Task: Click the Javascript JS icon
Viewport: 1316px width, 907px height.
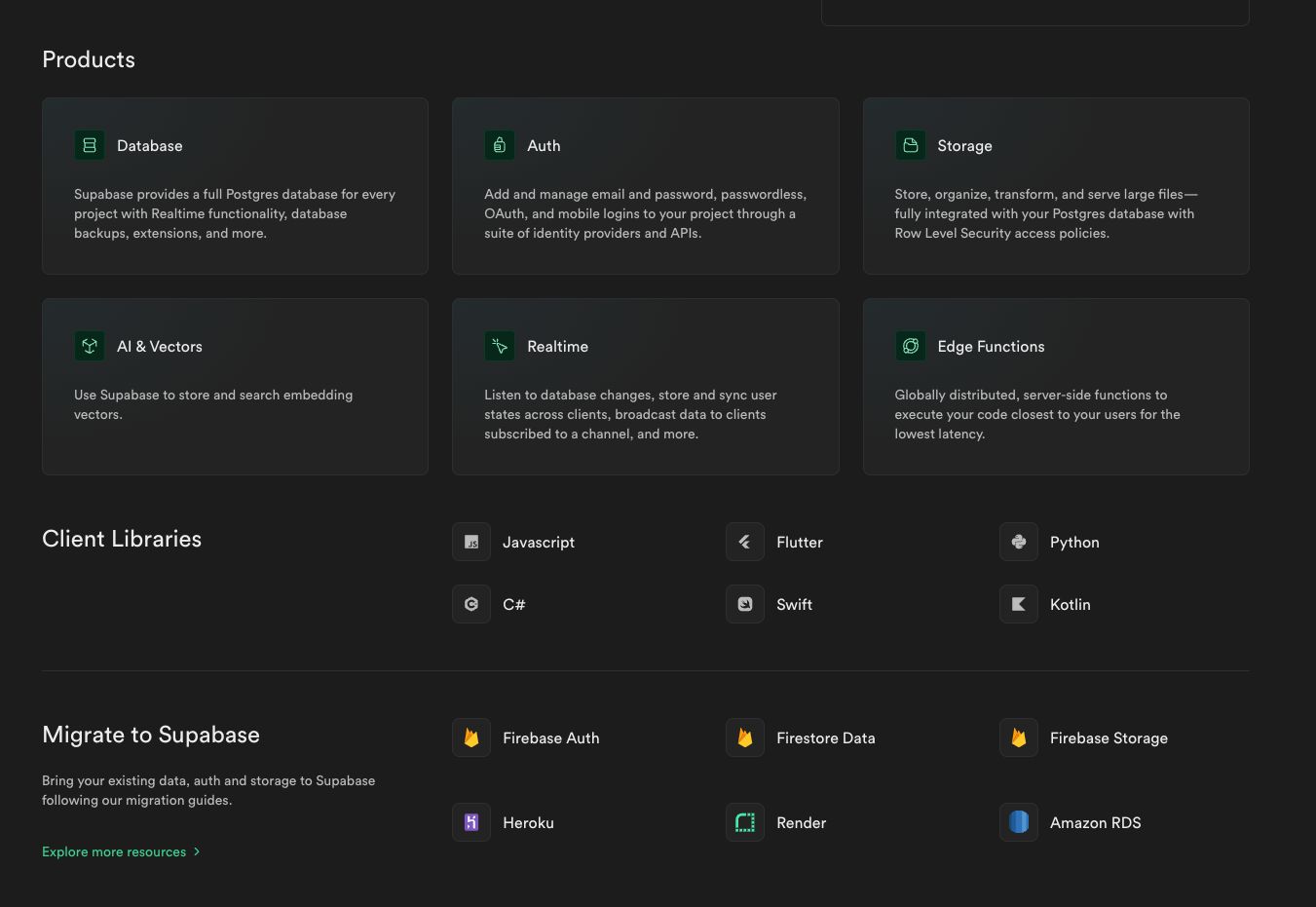Action: [x=471, y=542]
